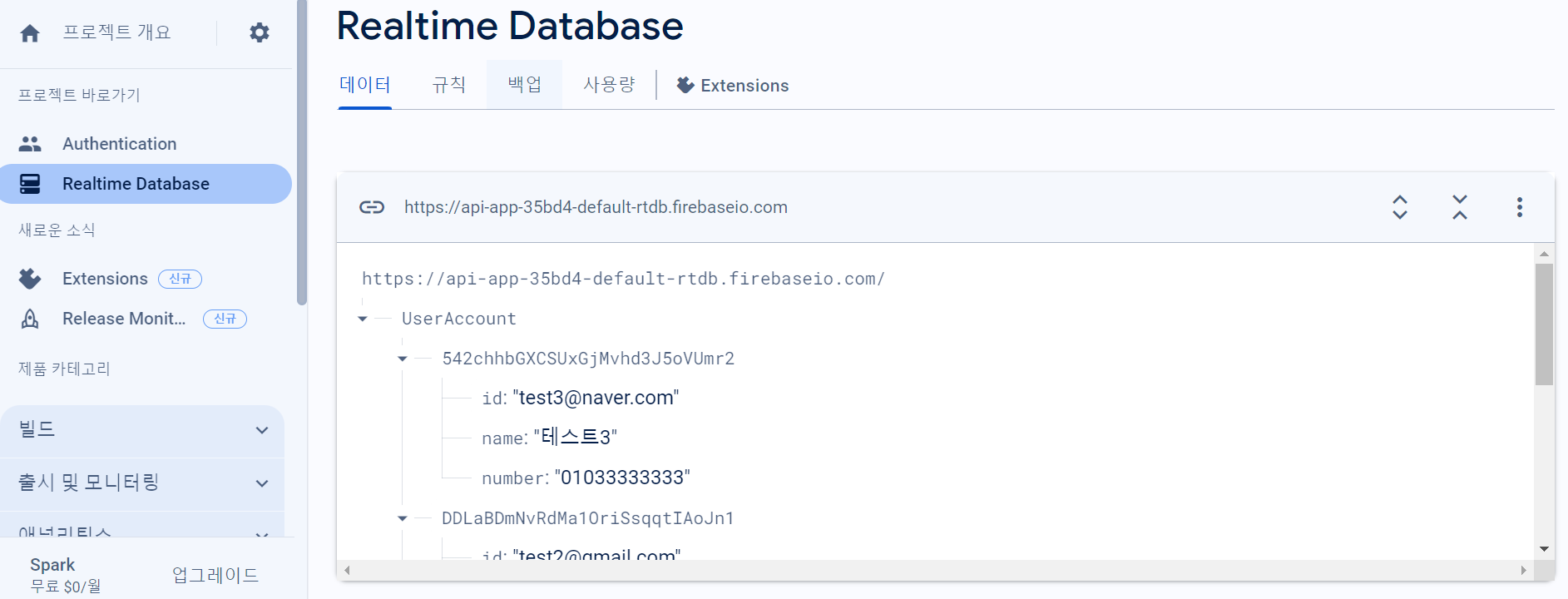Screen dimensions: 1568x599
Task: Open project settings gear icon
Action: coord(260,32)
